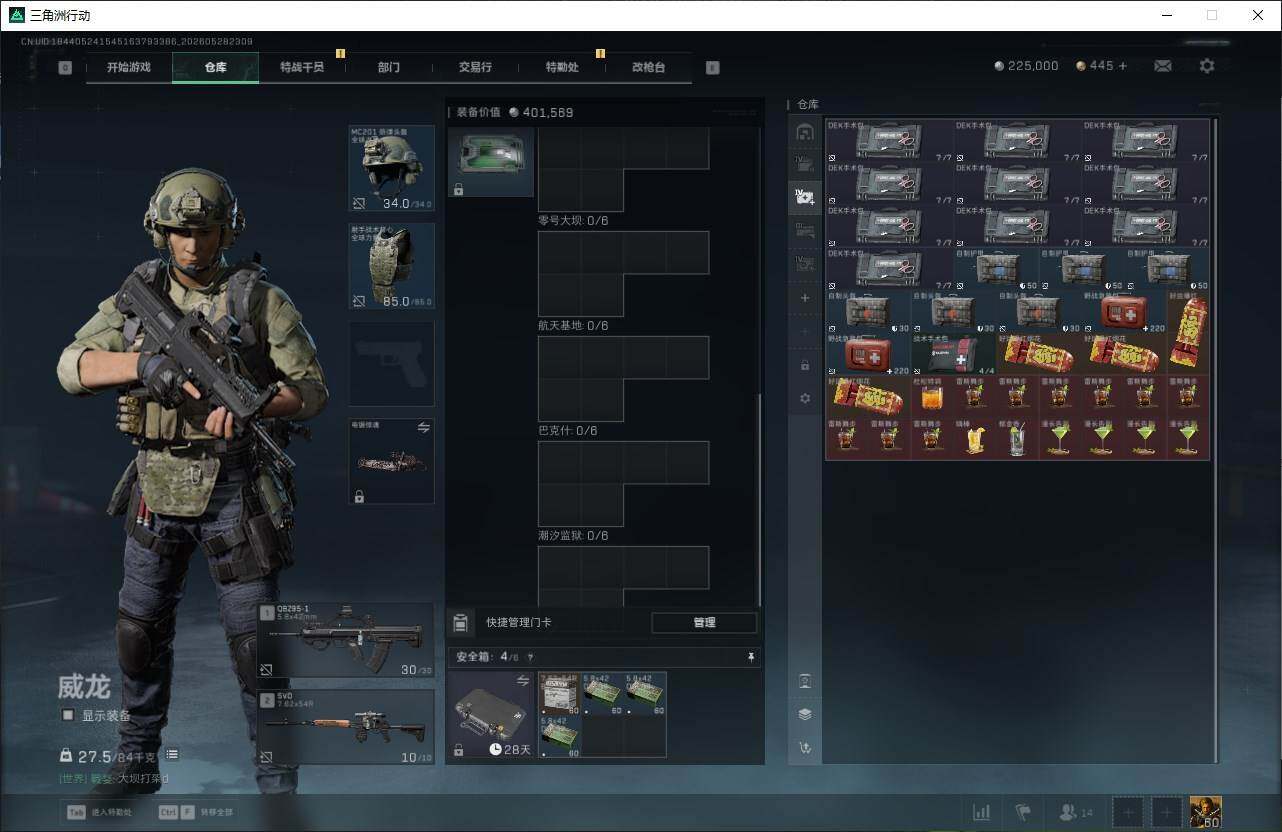The width and height of the screenshot is (1282, 832).
Task: Click the 安全箱: 4/6 label
Action: pyautogui.click(x=487, y=657)
